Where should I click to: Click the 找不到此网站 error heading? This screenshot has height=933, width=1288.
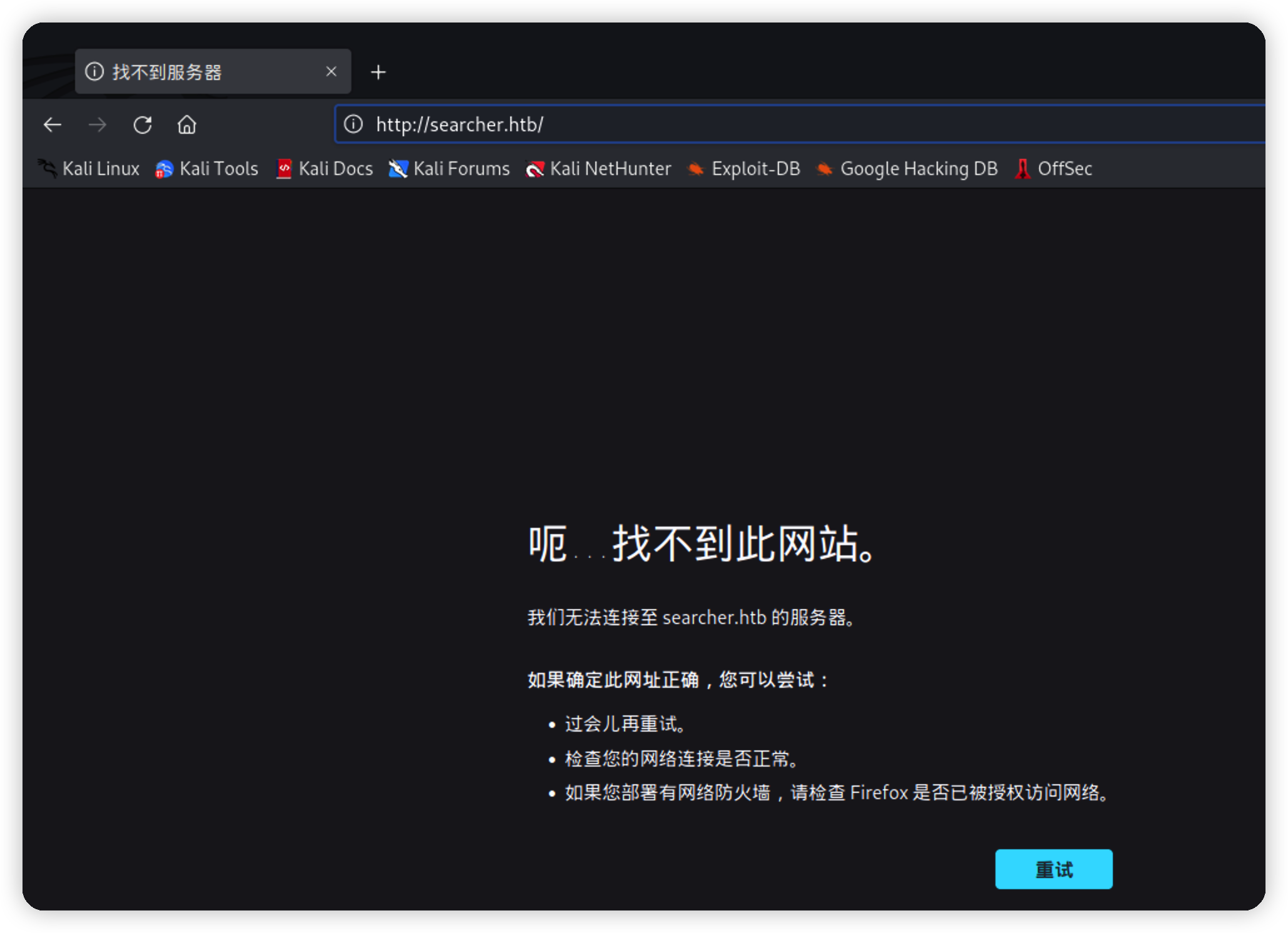pyautogui.click(x=703, y=543)
